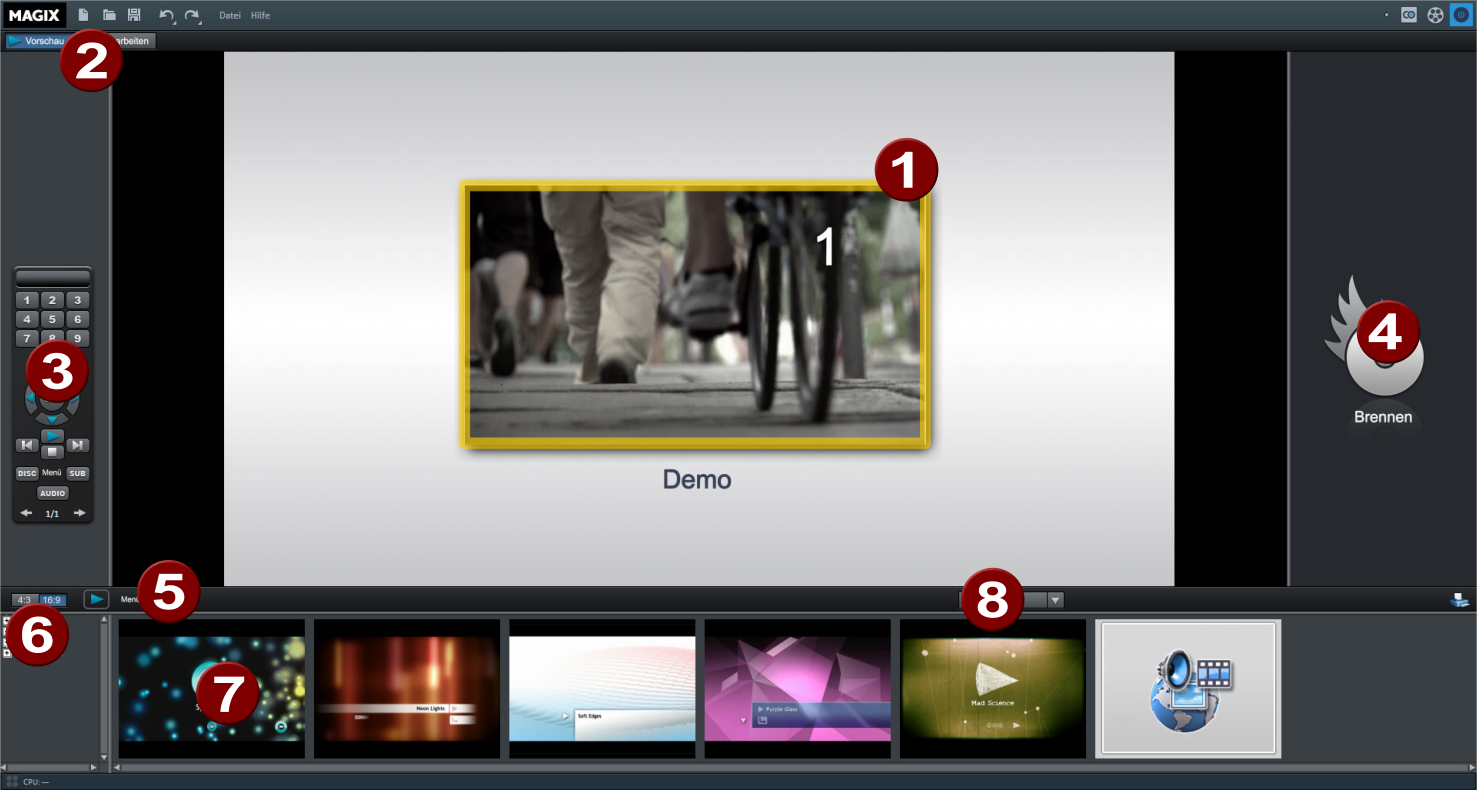Open the printer icon above the templates
Screen dimensions: 1477x790
[1460, 600]
